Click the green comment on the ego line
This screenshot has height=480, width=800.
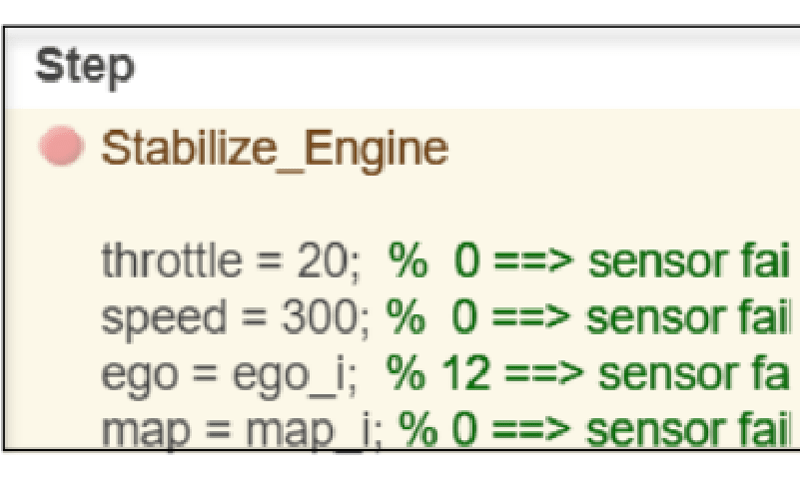point(590,374)
